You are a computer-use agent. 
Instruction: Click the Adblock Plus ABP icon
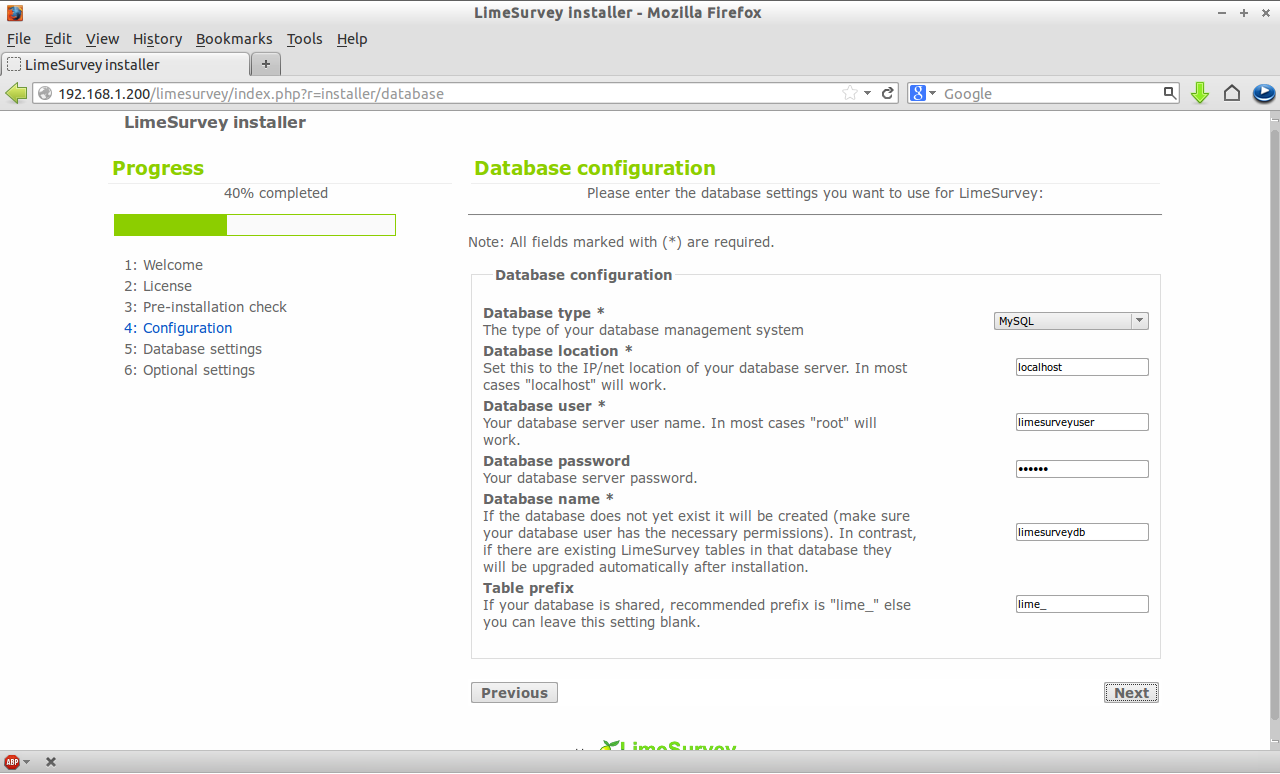click(x=12, y=762)
